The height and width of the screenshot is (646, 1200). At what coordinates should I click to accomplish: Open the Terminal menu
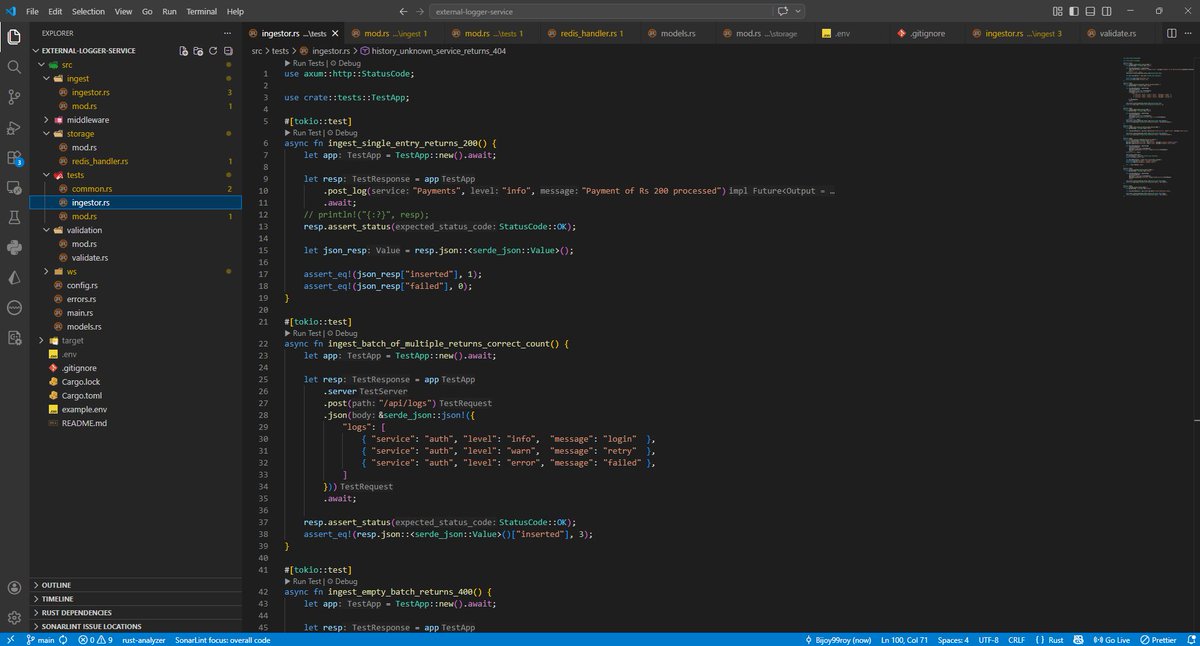(x=201, y=11)
